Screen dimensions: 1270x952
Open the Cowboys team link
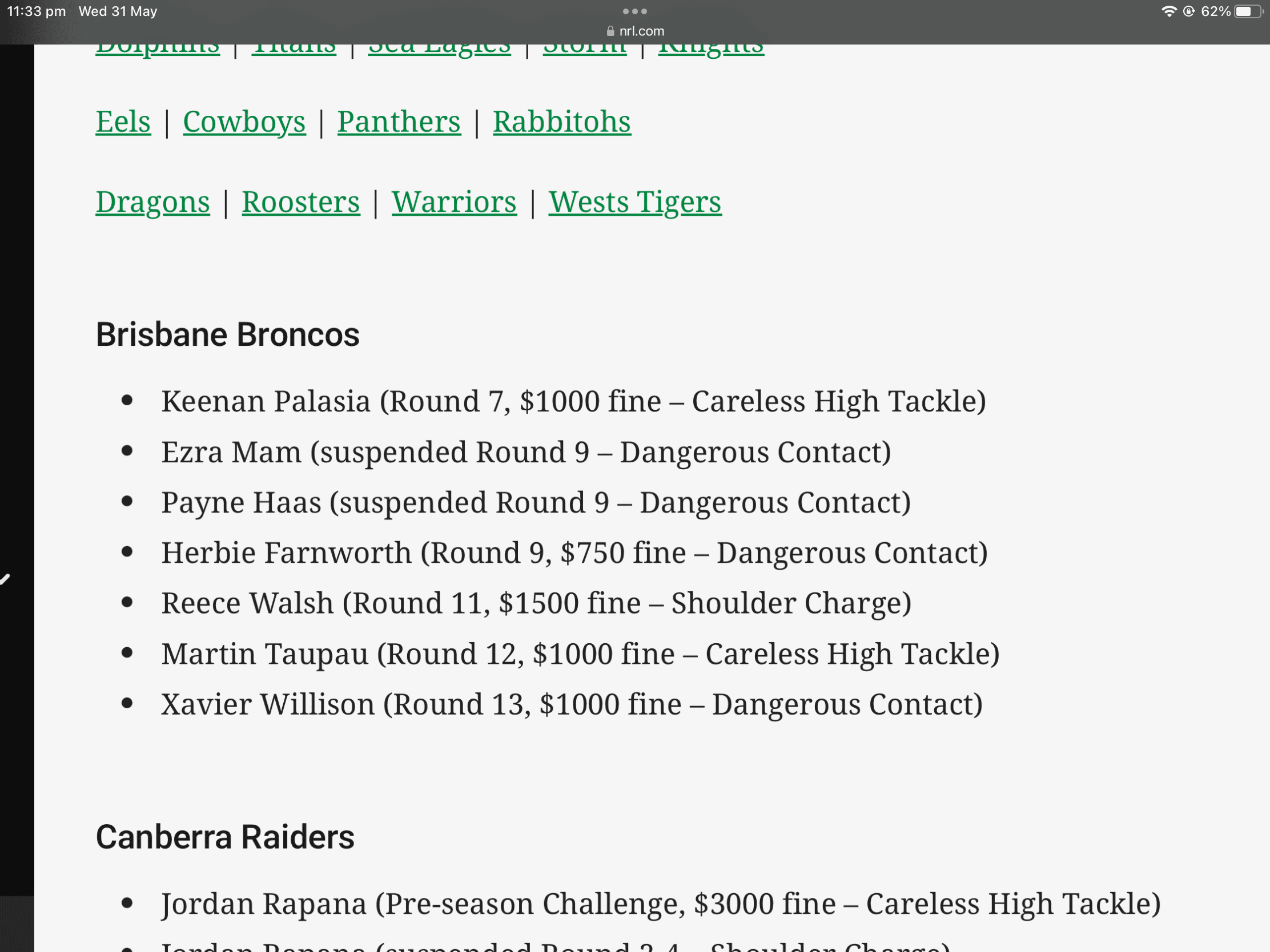click(244, 122)
